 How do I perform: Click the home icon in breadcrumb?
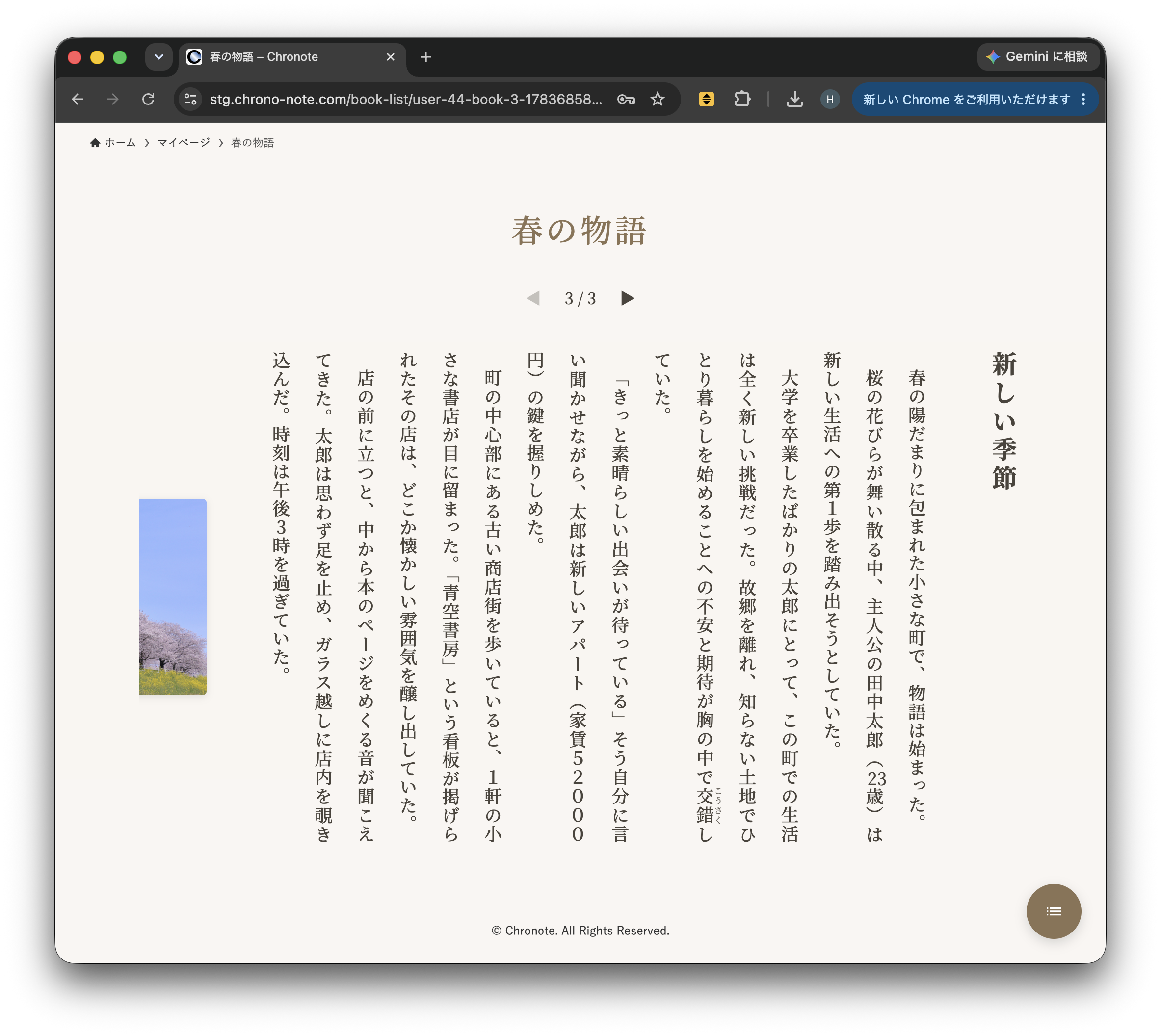(95, 142)
